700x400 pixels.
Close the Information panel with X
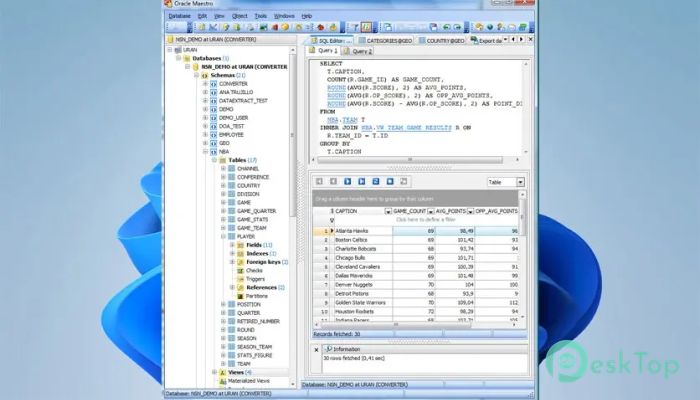(x=316, y=350)
